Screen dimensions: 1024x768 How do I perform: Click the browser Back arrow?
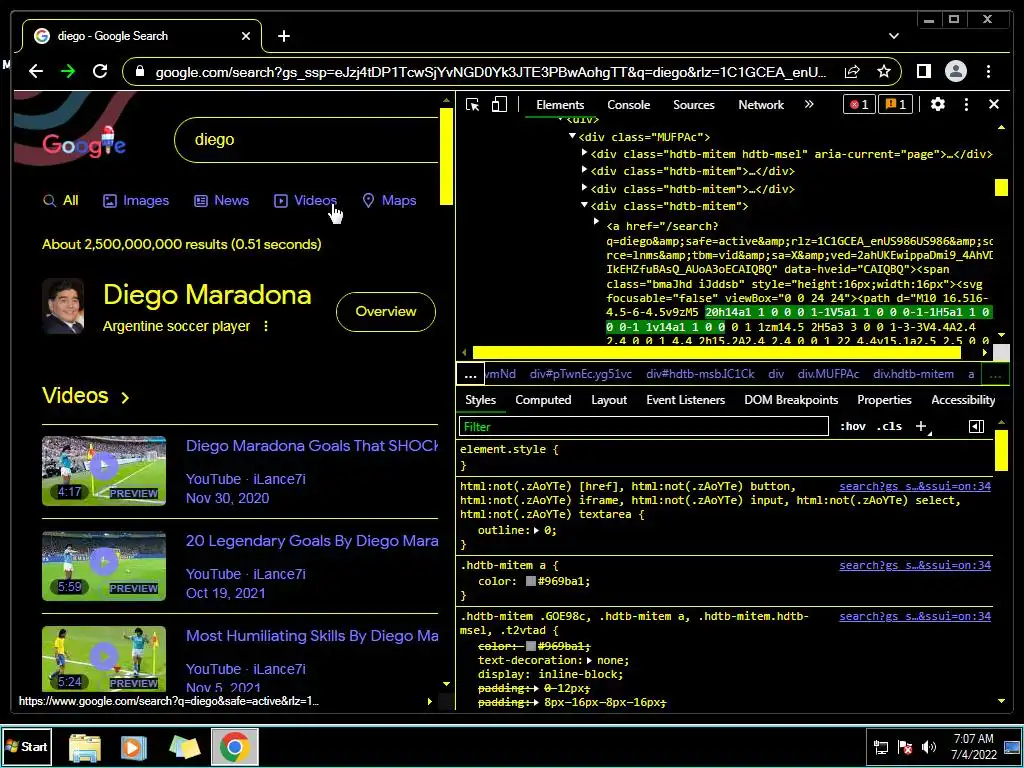click(36, 71)
